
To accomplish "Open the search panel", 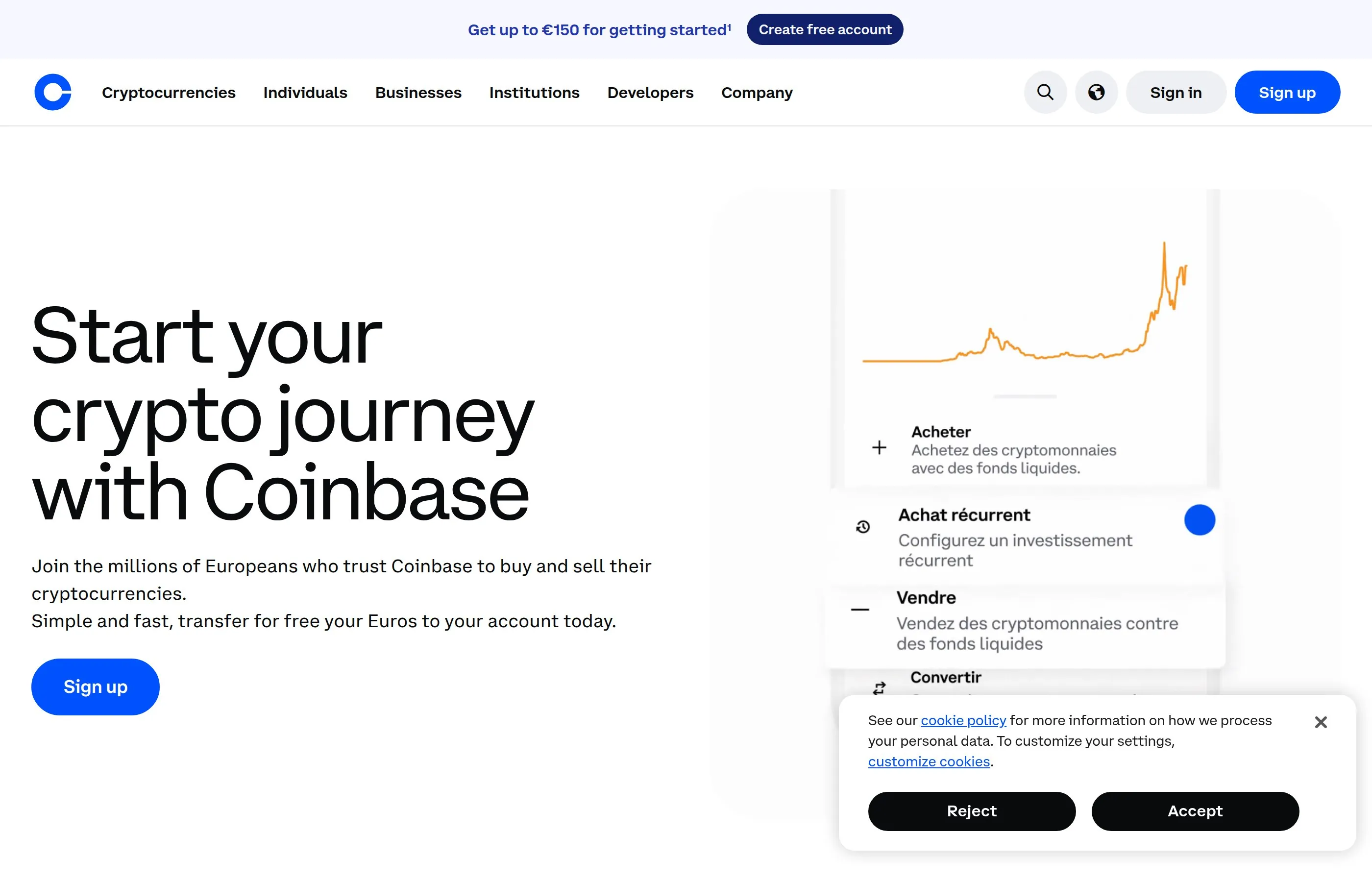I will (x=1045, y=92).
